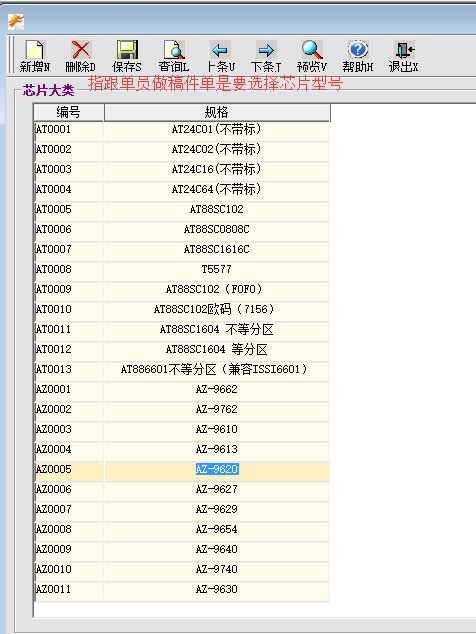476x634 pixels.
Task: Open the 帮助H help icon
Action: pos(358,50)
